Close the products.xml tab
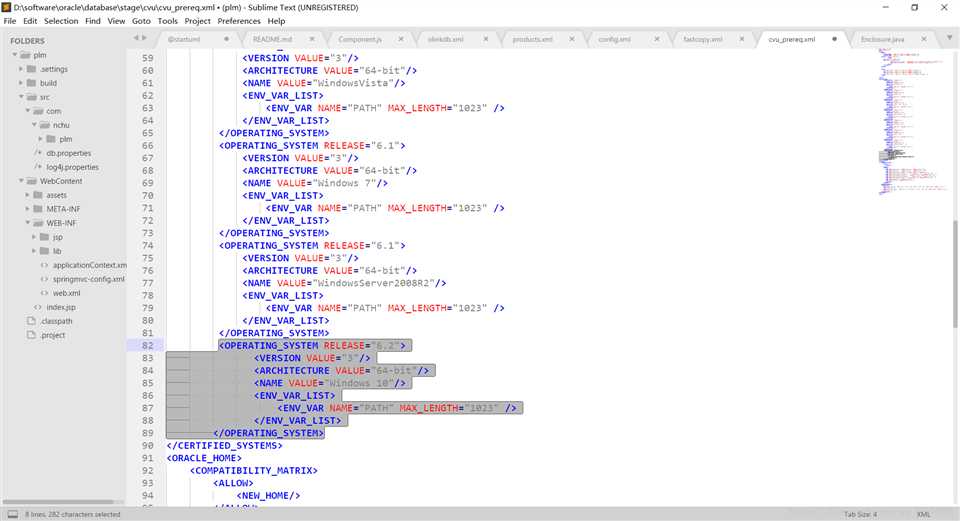Screen dimensions: 960x521 pyautogui.click(x=571, y=39)
